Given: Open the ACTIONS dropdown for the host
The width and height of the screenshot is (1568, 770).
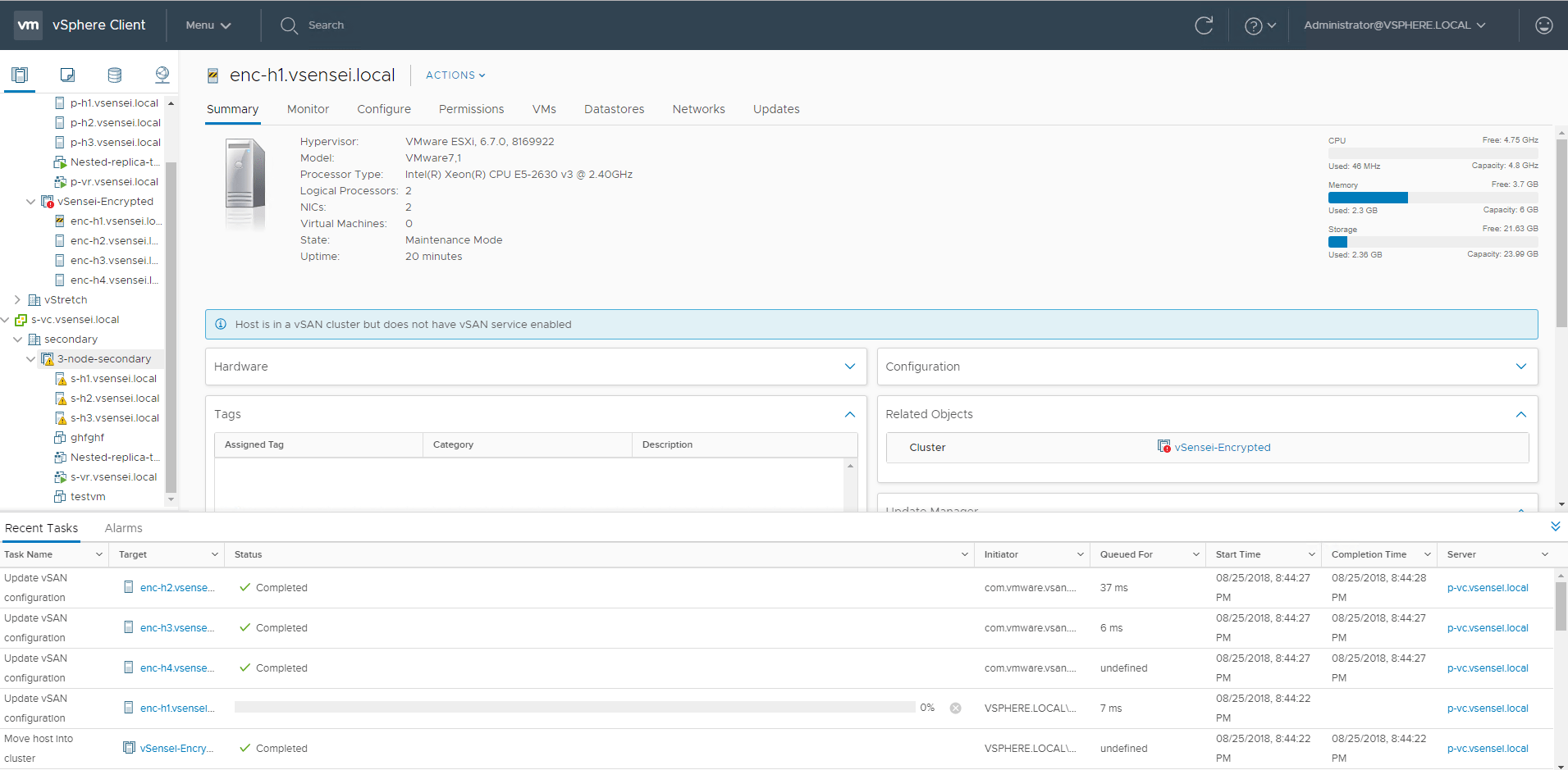Looking at the screenshot, I should click(455, 75).
